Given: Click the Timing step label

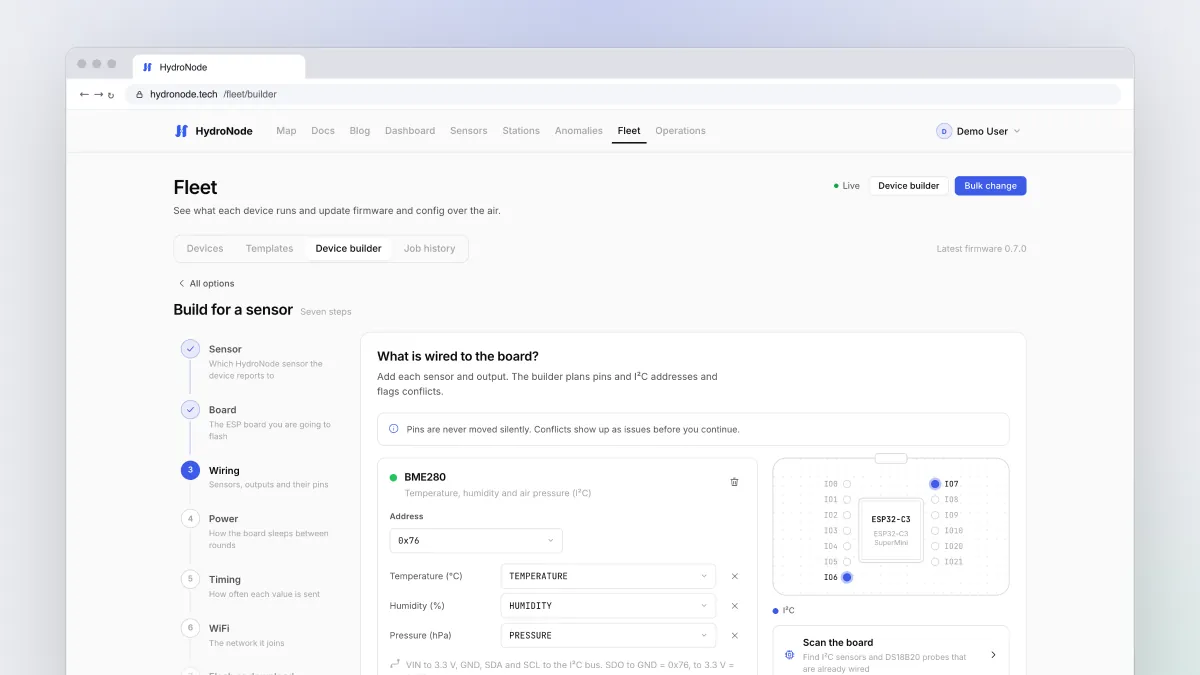Looking at the screenshot, I should tap(225, 579).
